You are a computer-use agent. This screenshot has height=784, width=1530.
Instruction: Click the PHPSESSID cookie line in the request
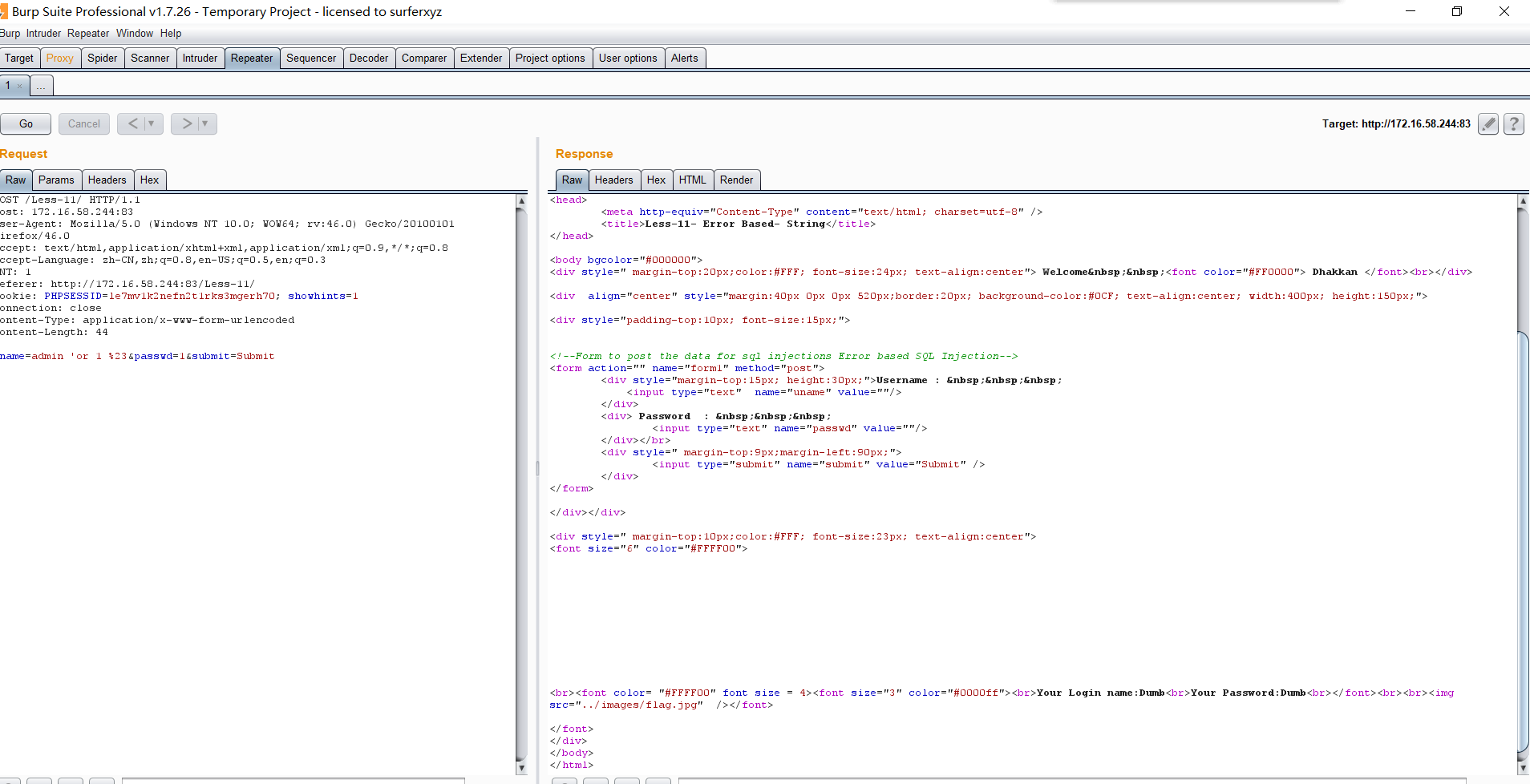180,296
